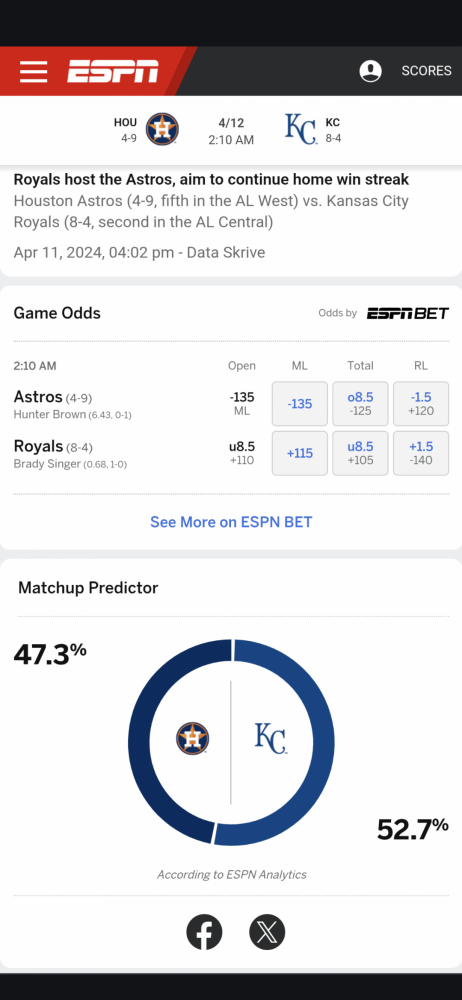Viewport: 462px width, 1000px height.
Task: Open the Royals host the Astros article headline
Action: click(x=211, y=179)
